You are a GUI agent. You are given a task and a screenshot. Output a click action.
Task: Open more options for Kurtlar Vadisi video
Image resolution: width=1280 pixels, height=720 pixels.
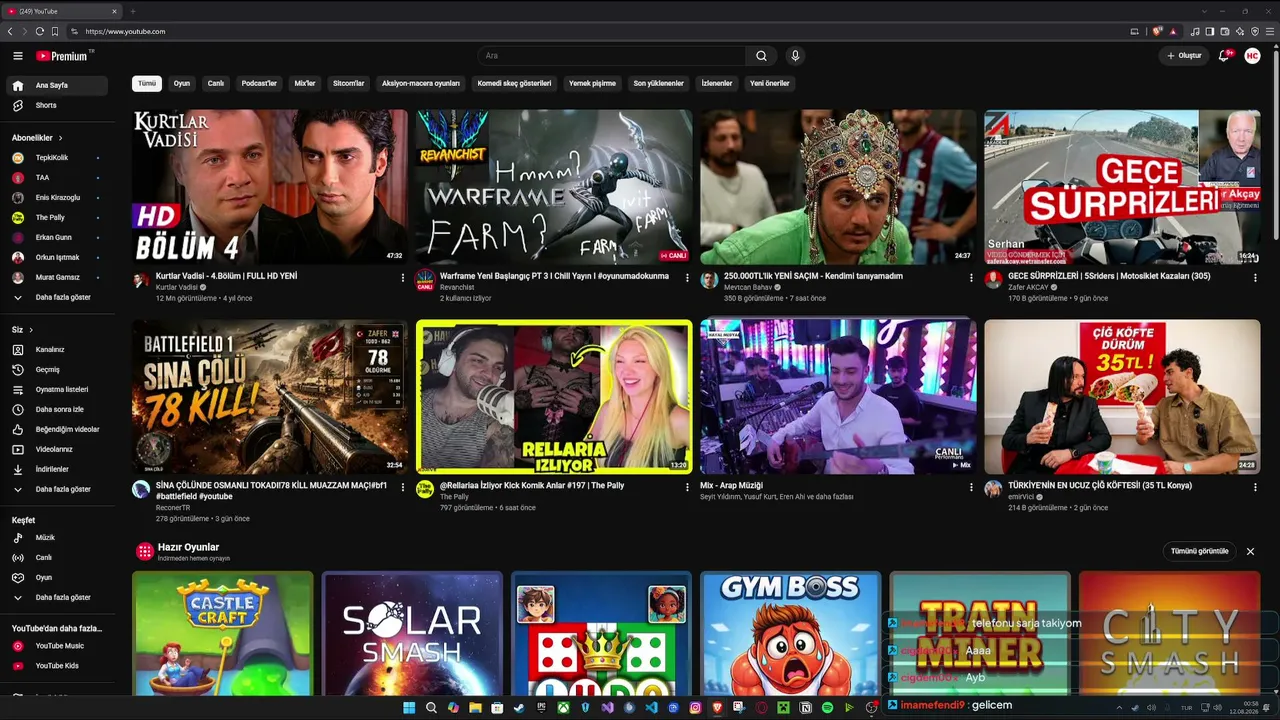click(403, 278)
